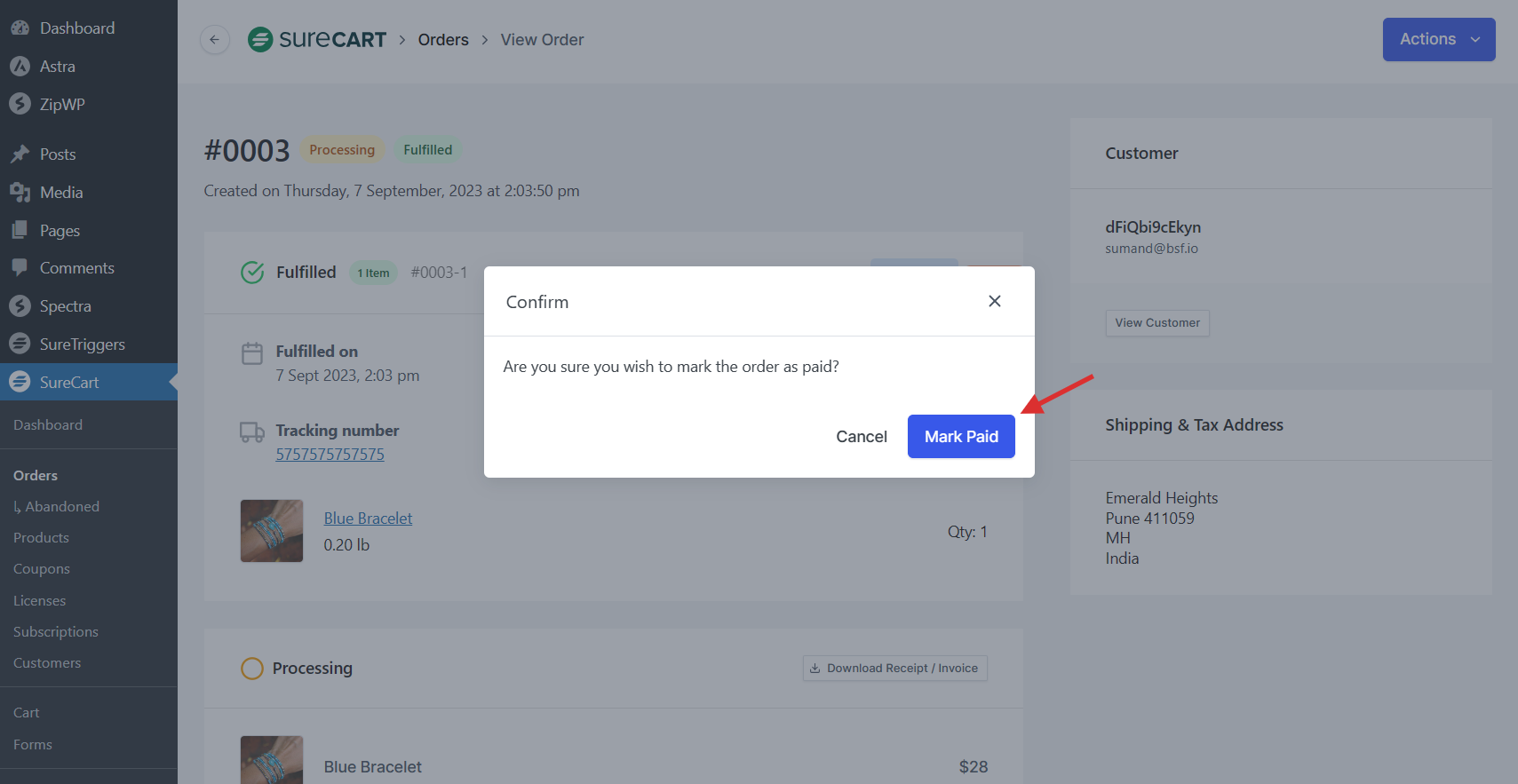This screenshot has height=784, width=1518.
Task: Click the Comments bubble icon
Action: pyautogui.click(x=20, y=267)
